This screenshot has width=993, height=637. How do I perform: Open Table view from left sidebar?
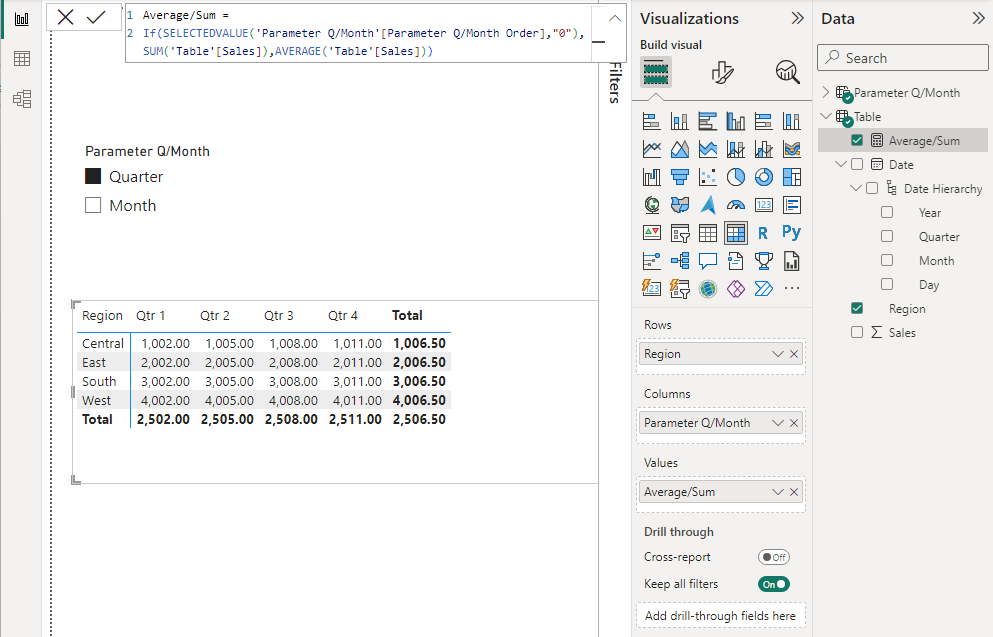(22, 59)
